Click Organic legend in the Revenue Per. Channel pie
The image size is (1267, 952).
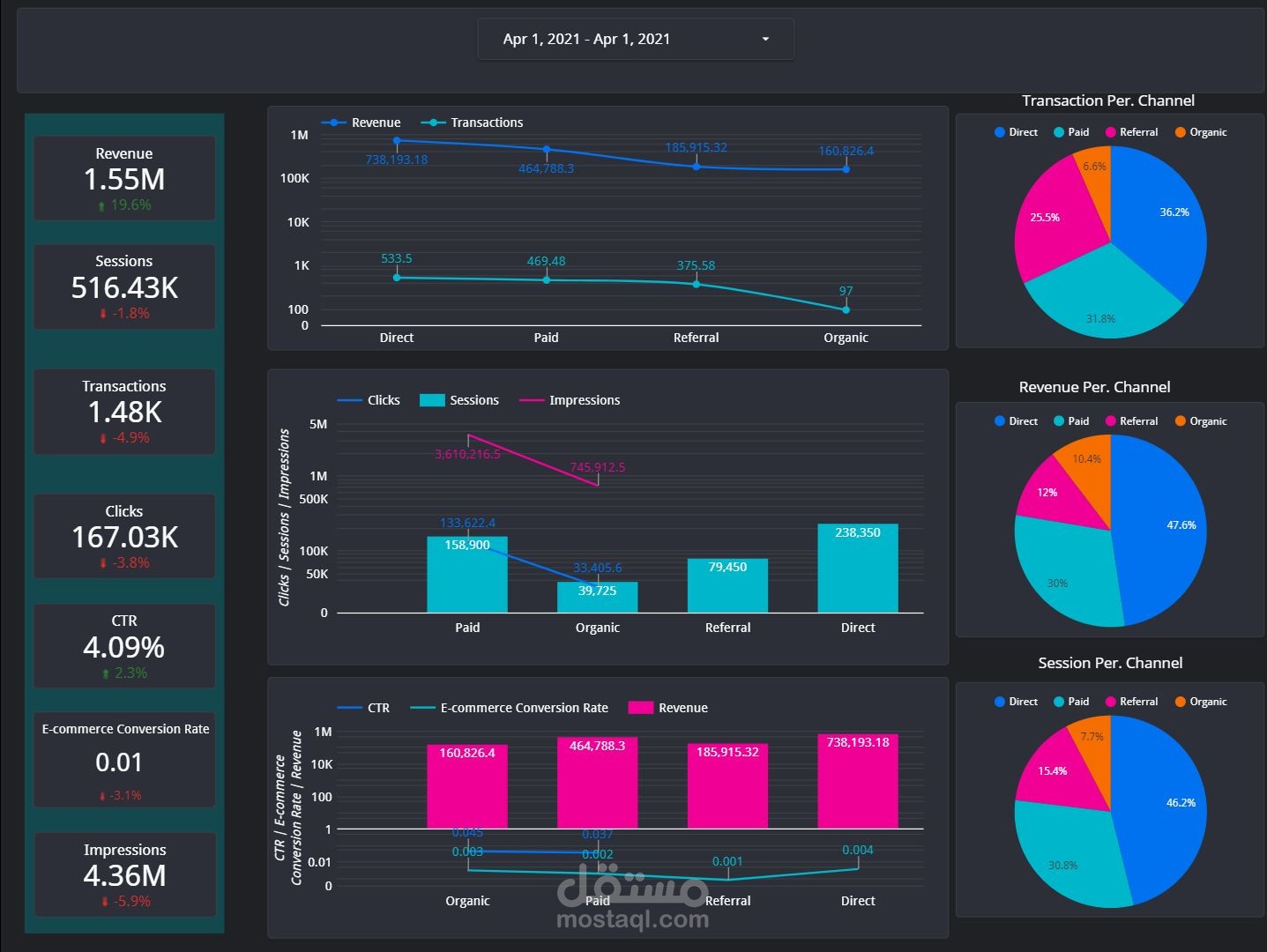click(1201, 421)
